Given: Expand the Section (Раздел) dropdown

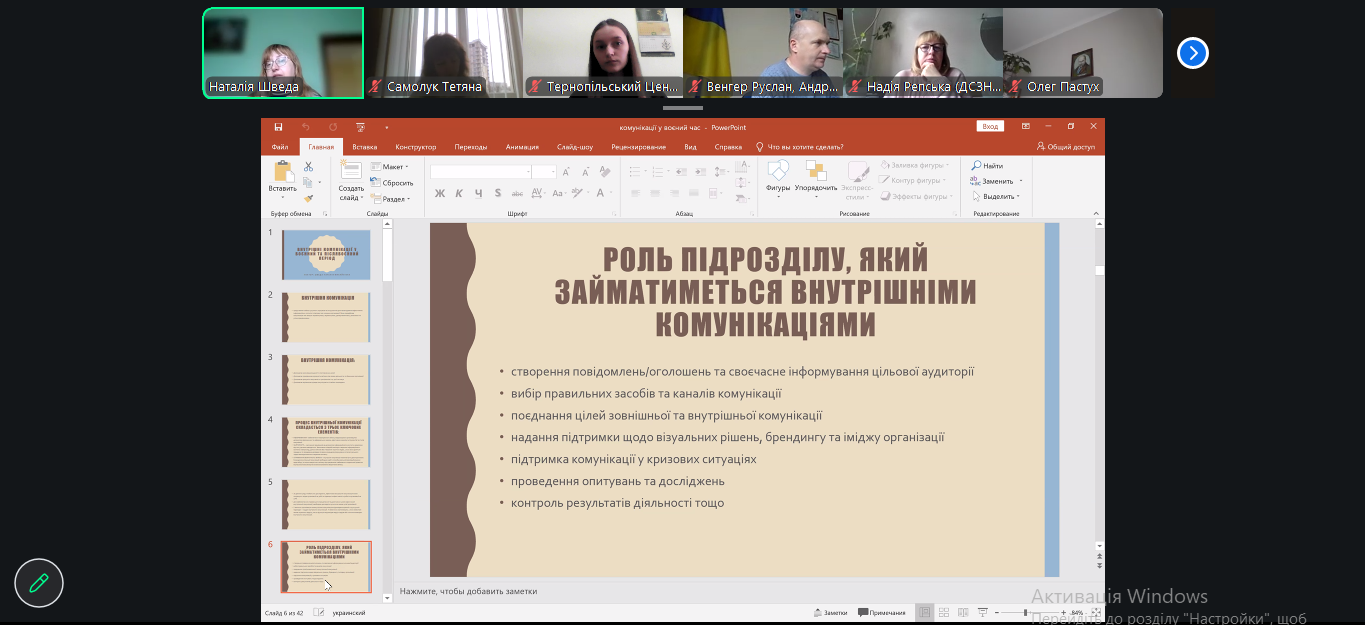Looking at the screenshot, I should coord(390,198).
